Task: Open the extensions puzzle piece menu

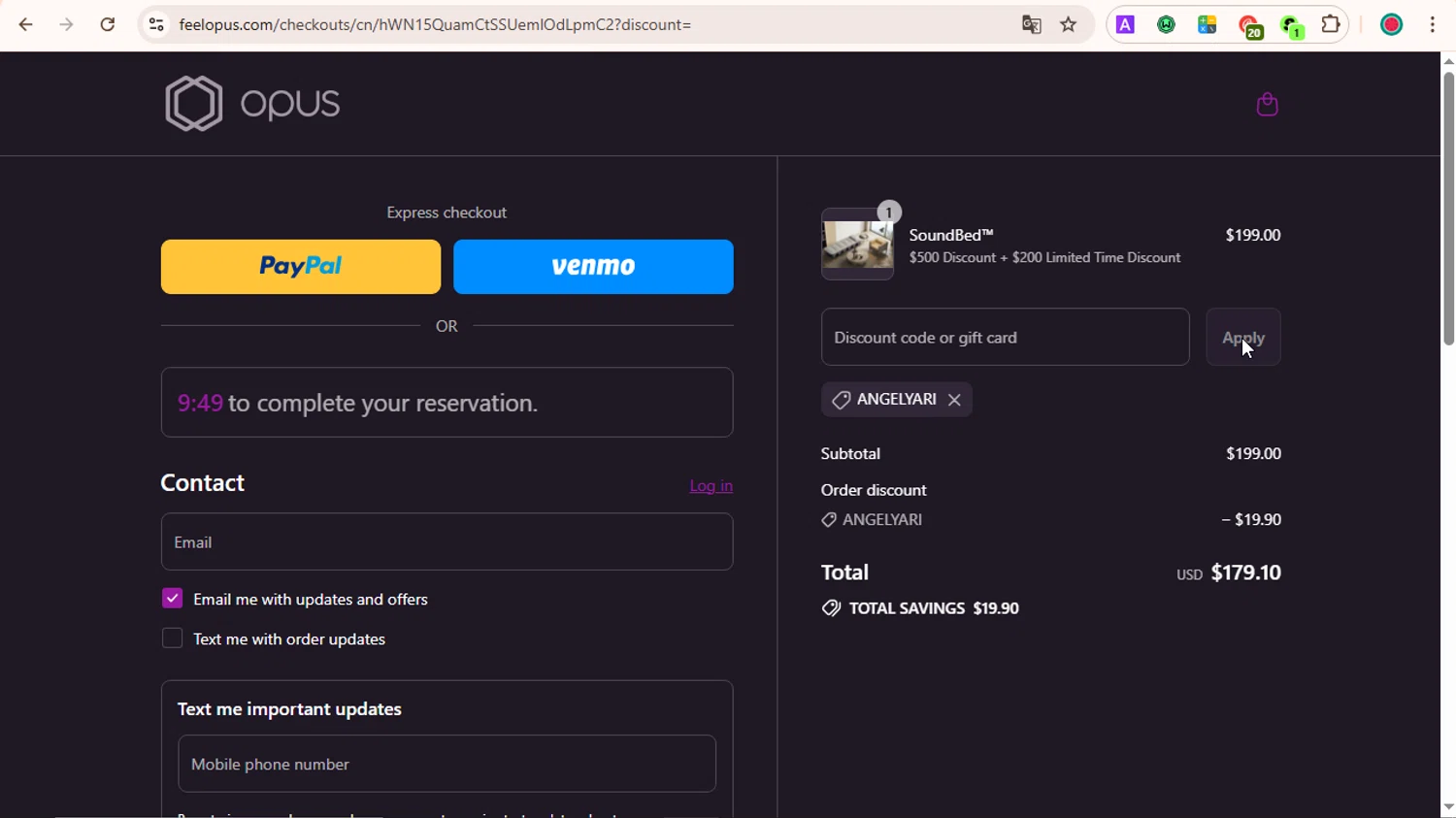Action: tap(1331, 24)
